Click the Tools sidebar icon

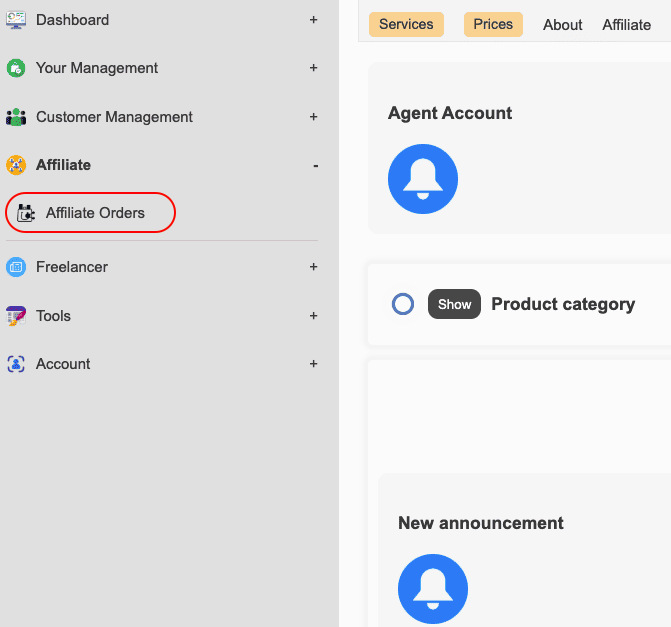tap(16, 316)
